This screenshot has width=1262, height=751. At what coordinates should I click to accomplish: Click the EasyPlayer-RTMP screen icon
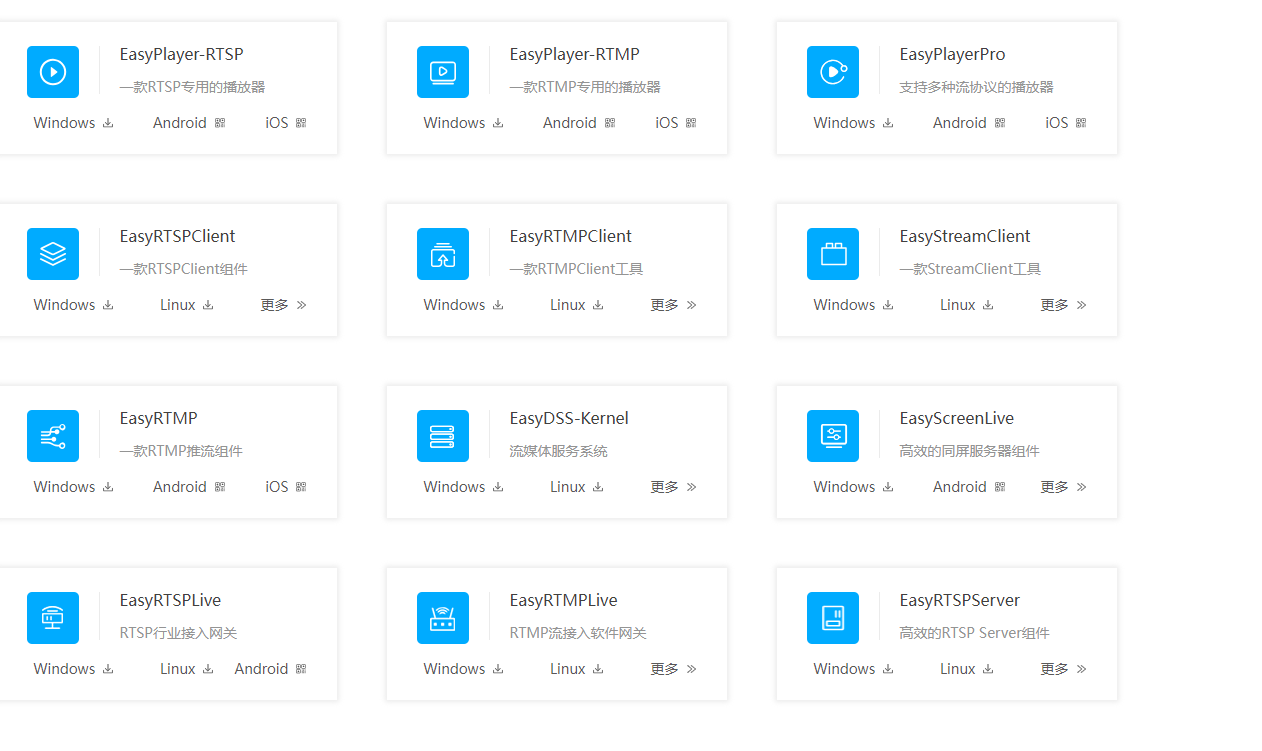point(443,72)
